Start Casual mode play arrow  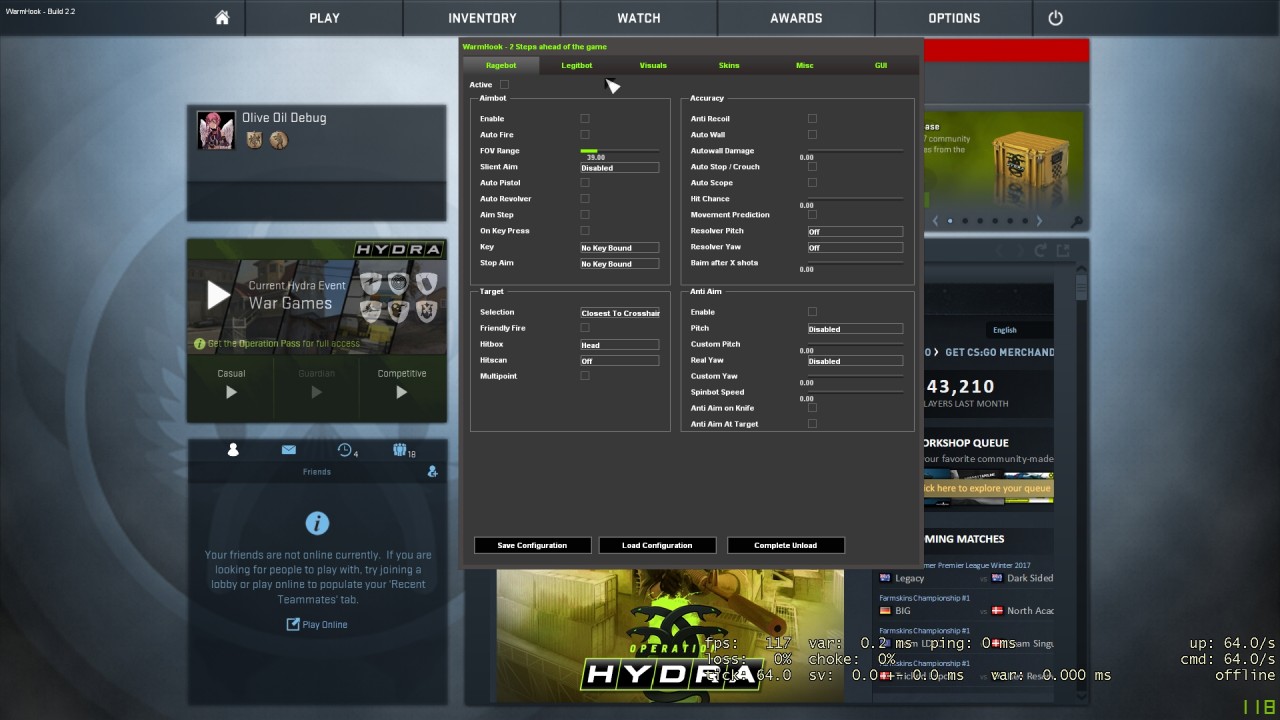point(231,392)
